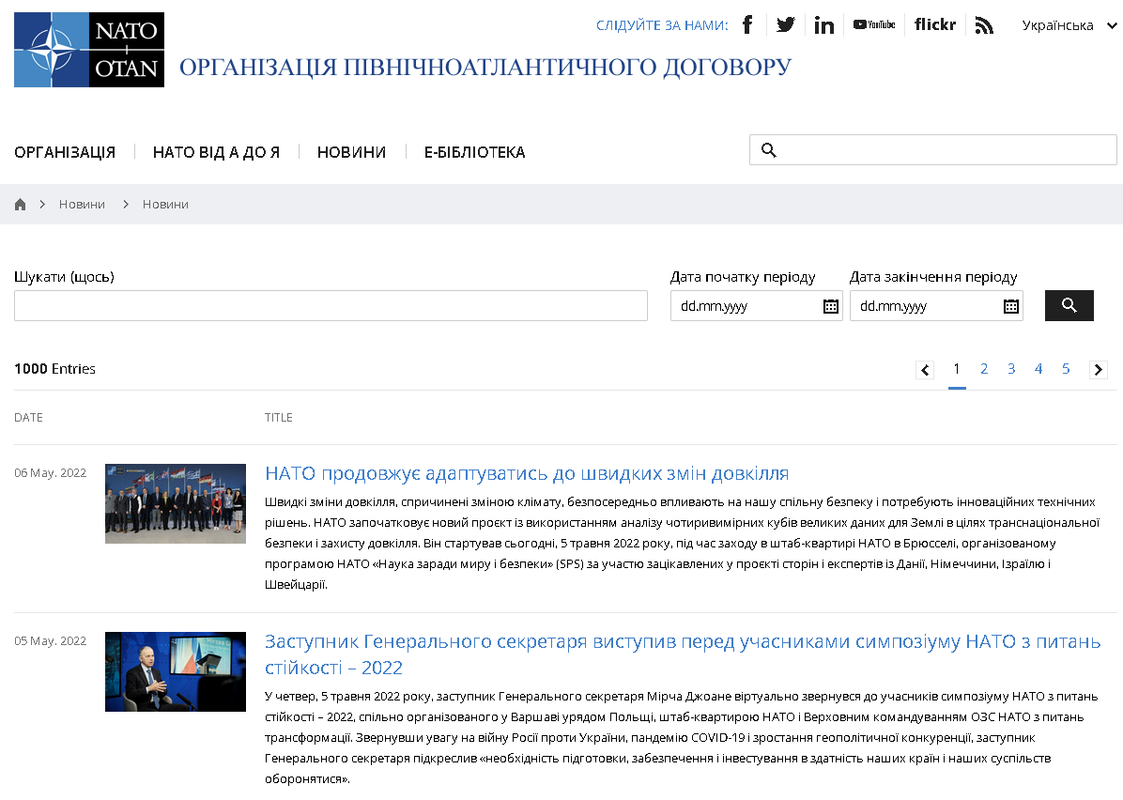Open NATO Twitter page icon

click(x=786, y=25)
